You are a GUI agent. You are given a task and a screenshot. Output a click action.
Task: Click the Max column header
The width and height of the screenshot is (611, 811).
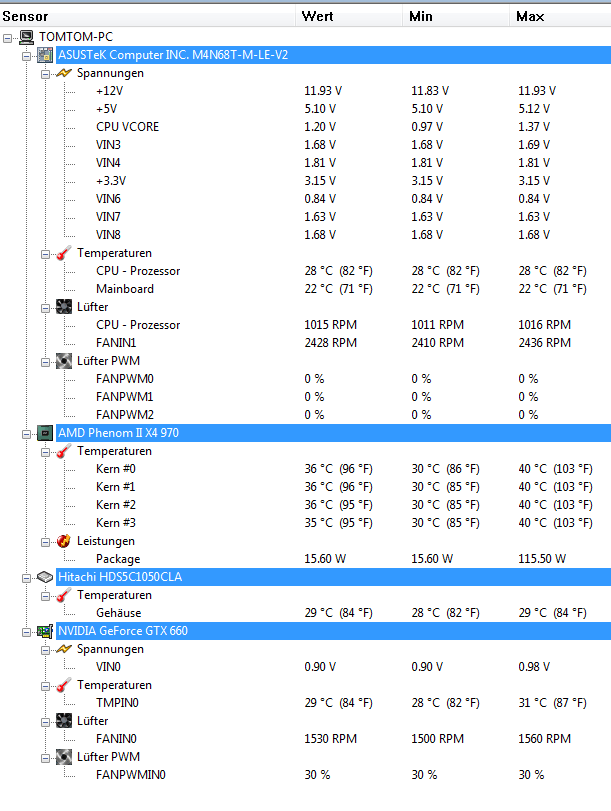(x=560, y=16)
